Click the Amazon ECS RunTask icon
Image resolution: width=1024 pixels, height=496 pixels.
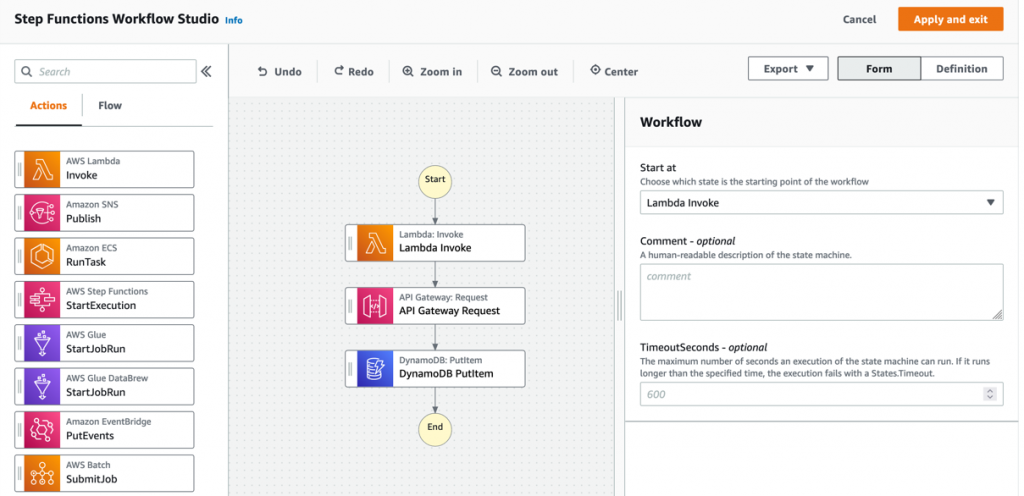coord(42,256)
